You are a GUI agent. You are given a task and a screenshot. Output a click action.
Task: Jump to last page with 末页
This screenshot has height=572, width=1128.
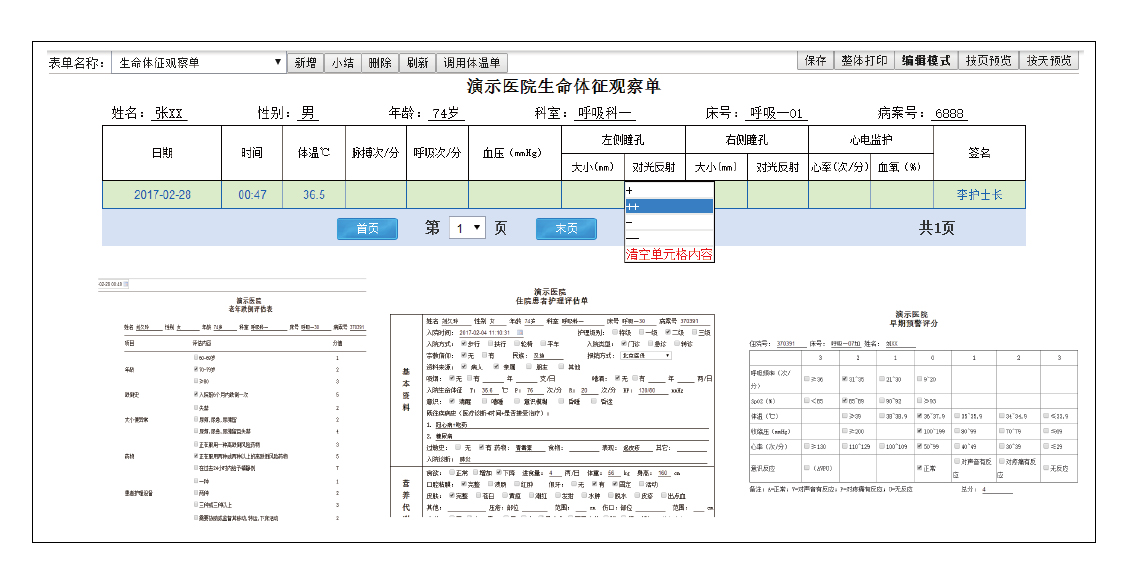point(566,228)
